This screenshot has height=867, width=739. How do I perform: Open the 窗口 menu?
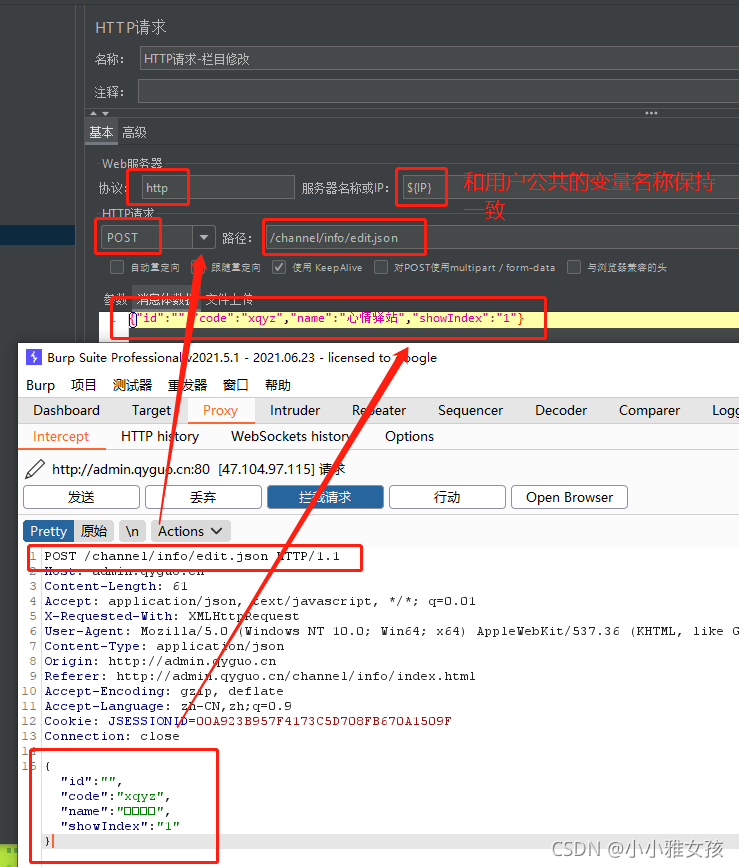(x=235, y=385)
